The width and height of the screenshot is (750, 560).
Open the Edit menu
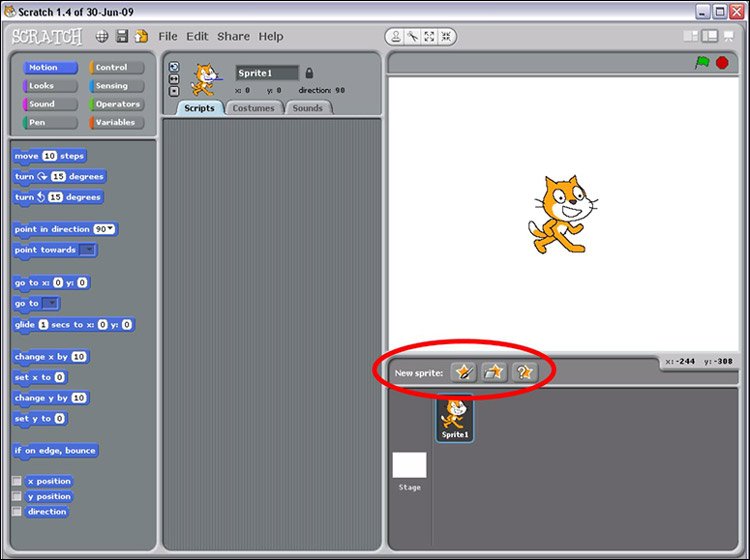[197, 36]
